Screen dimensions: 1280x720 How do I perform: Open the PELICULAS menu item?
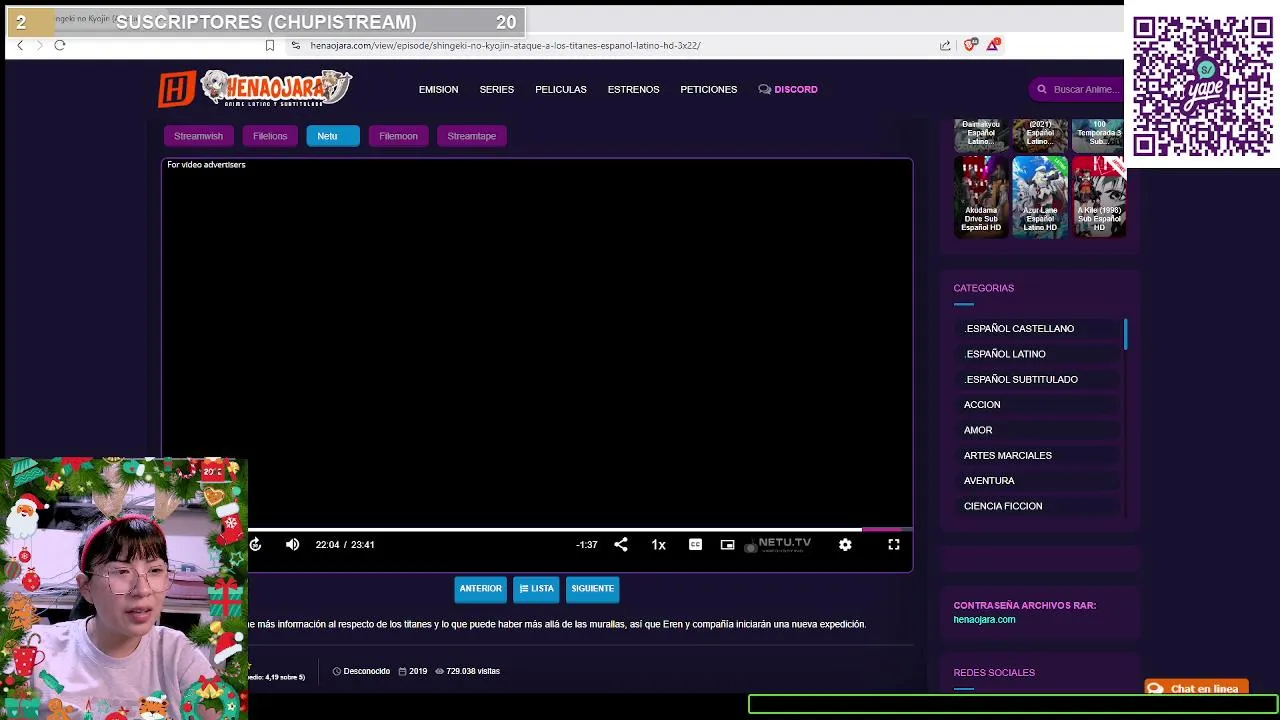560,89
